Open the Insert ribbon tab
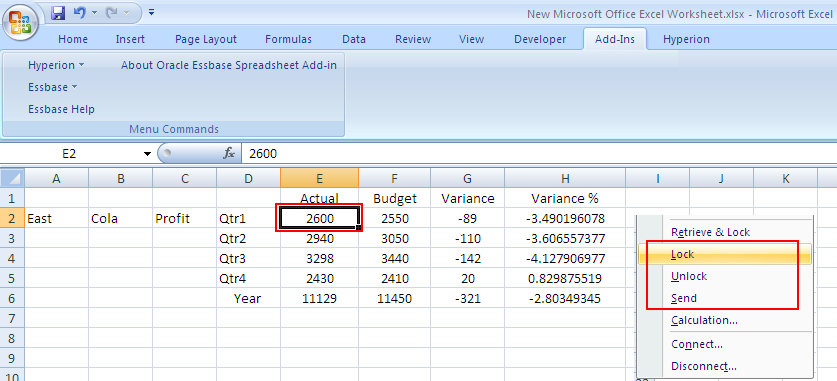 pos(130,39)
